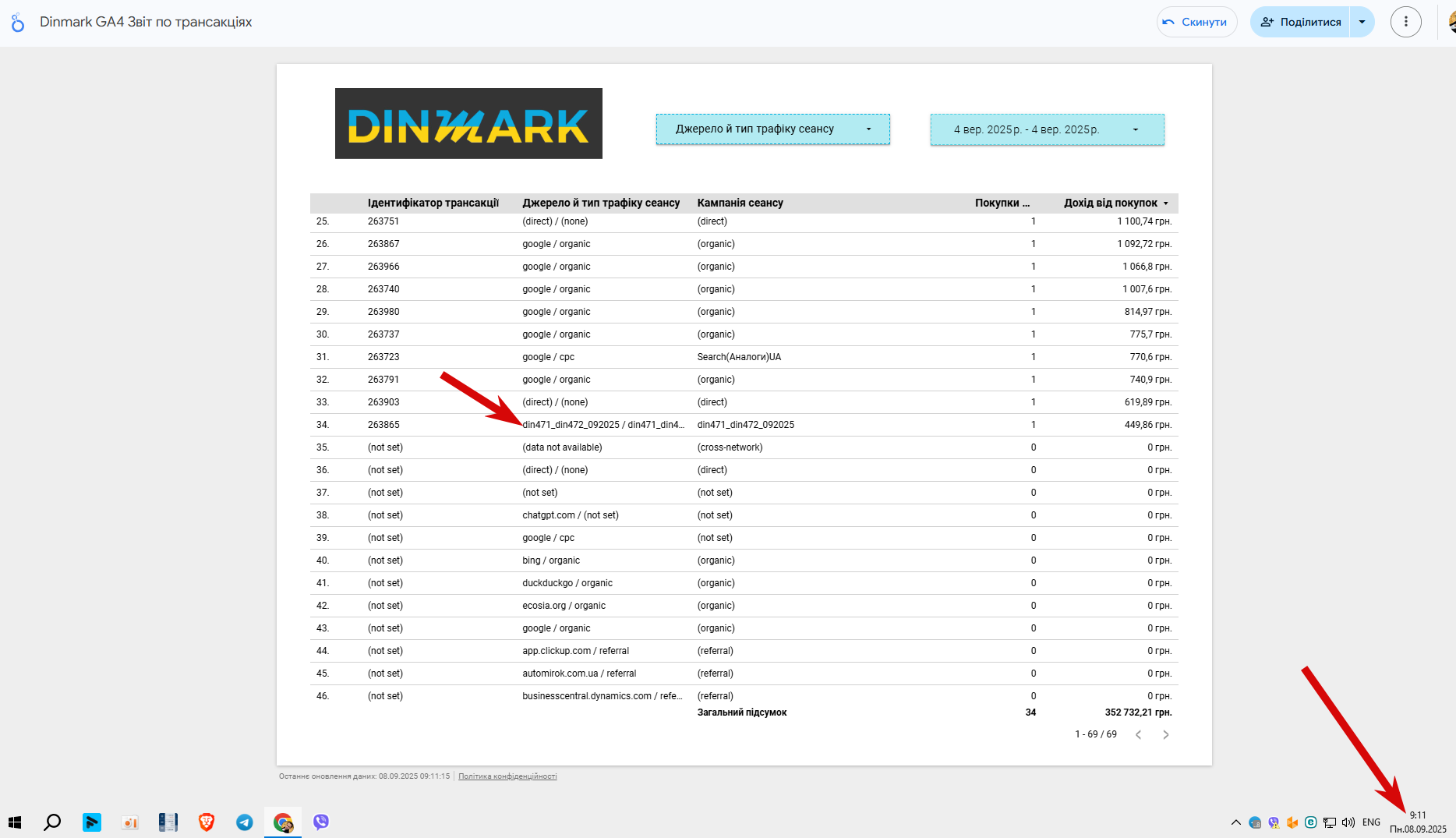Viewport: 1456px width, 838px height.
Task: Open the Windows Start menu
Action: [x=15, y=822]
